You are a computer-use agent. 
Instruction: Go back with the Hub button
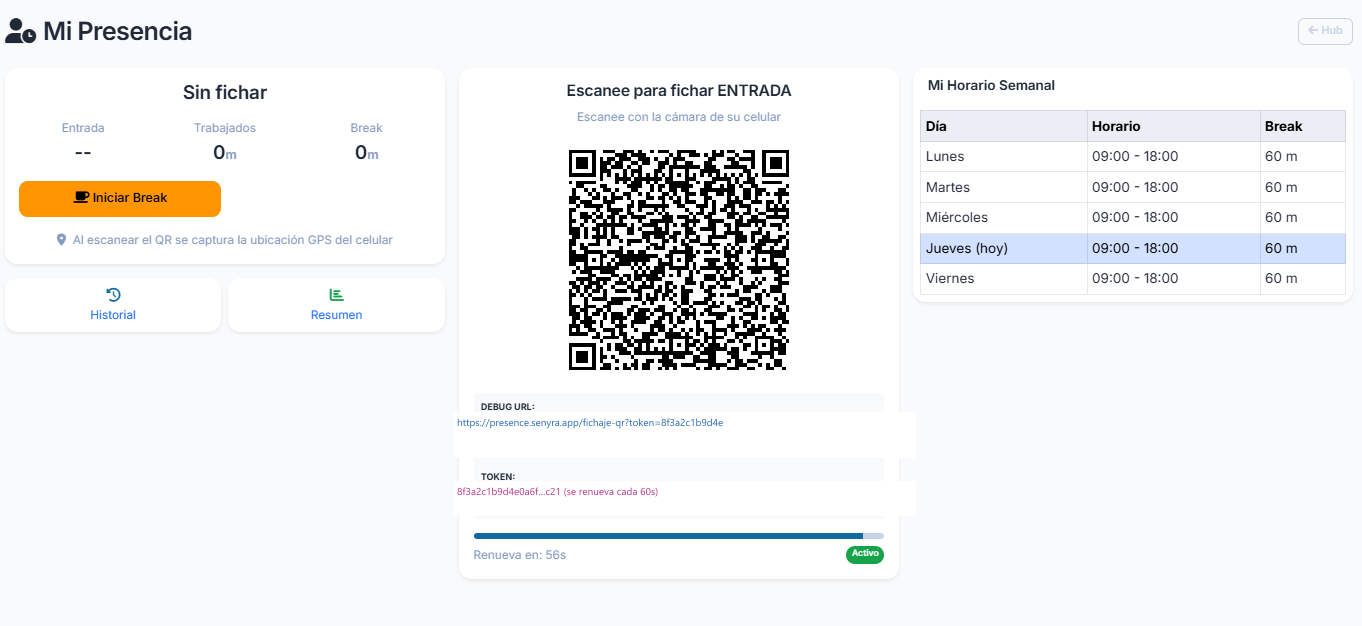coord(1325,31)
